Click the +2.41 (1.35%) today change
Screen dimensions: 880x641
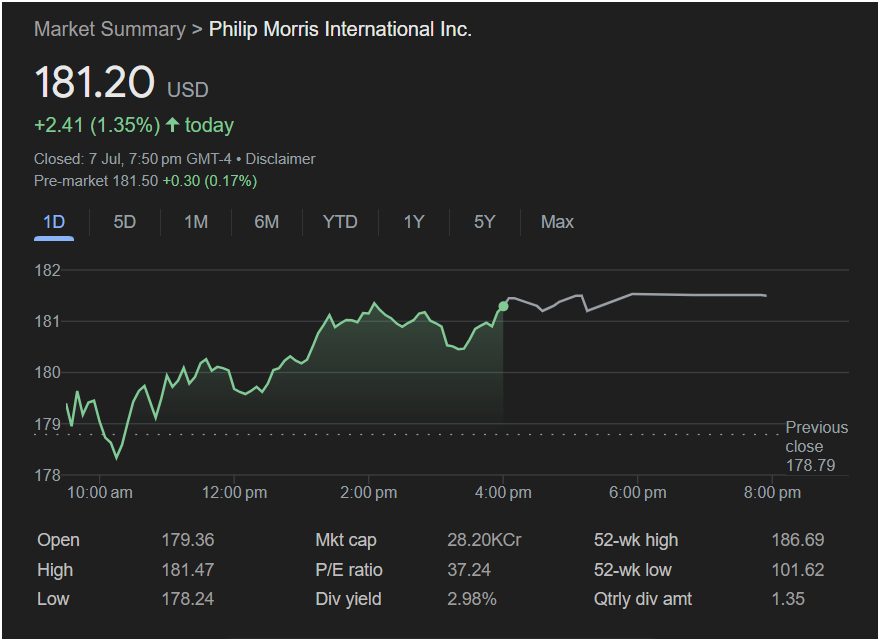134,125
